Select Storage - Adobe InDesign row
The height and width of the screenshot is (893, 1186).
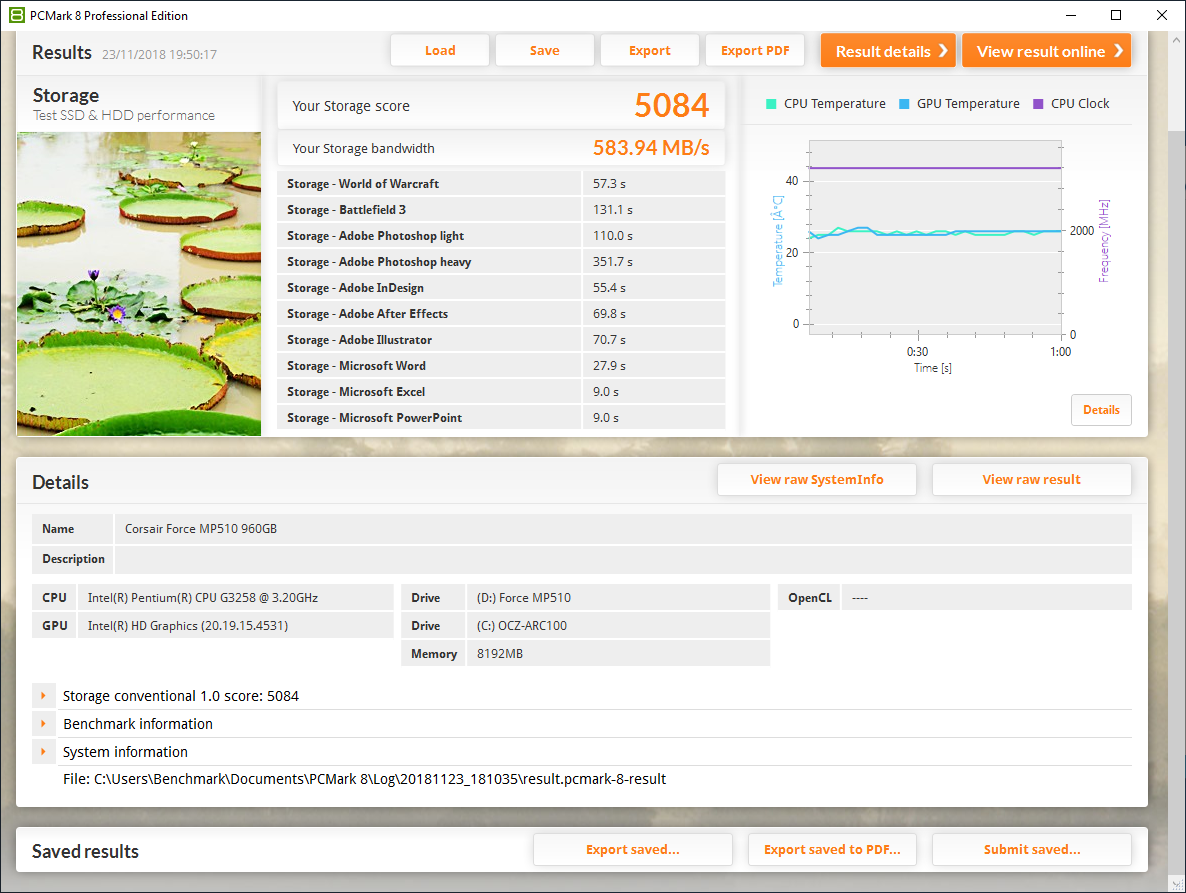(501, 288)
